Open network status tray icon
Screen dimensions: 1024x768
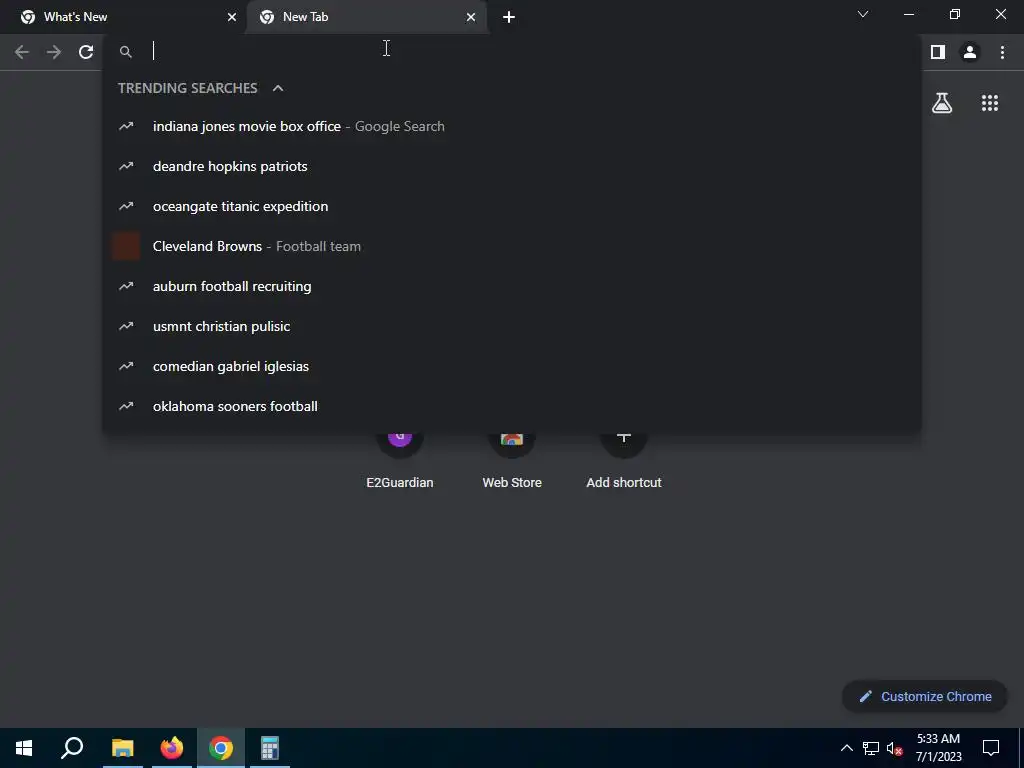click(x=871, y=748)
